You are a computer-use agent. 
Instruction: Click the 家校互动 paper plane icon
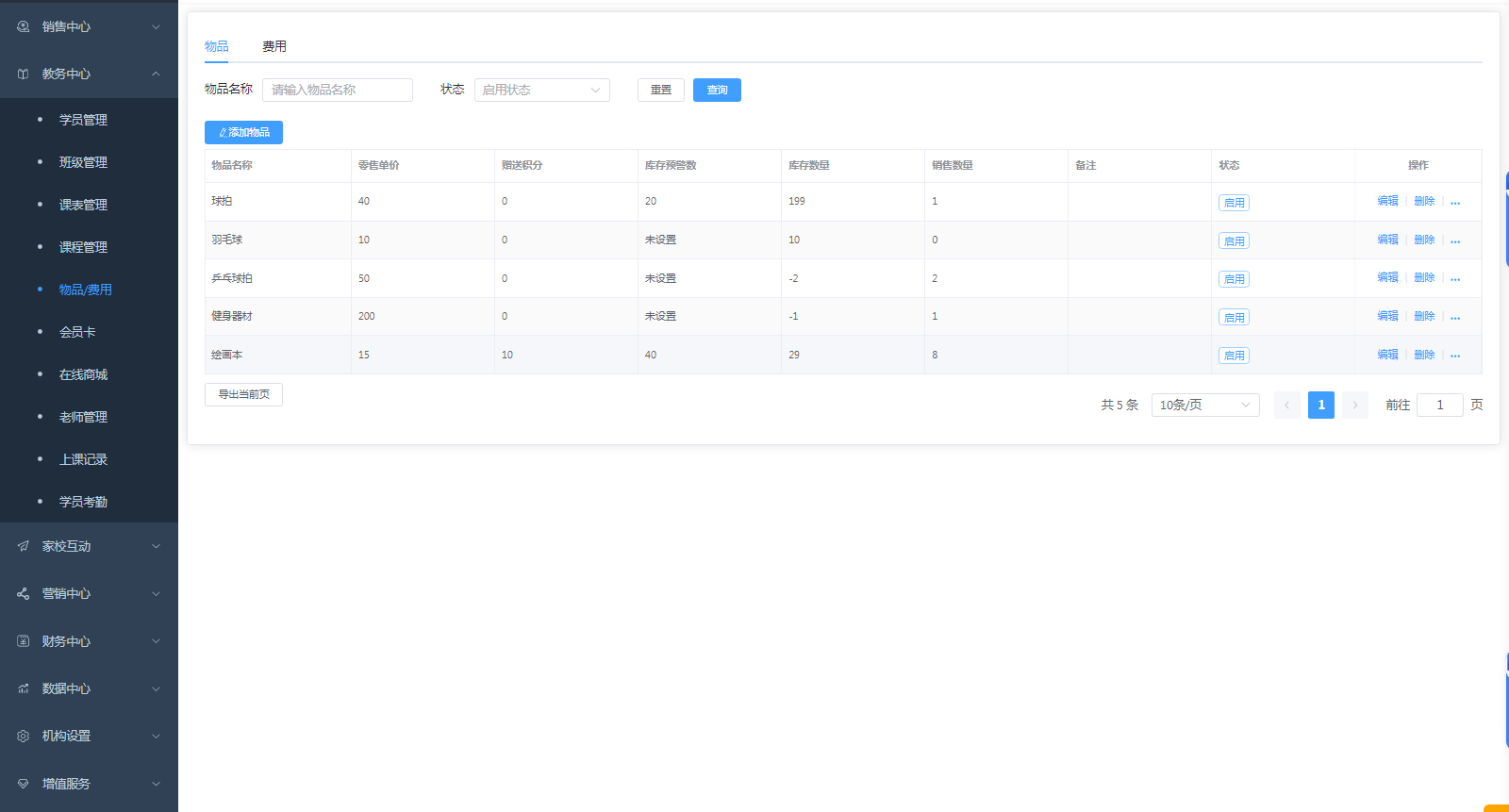[x=24, y=546]
